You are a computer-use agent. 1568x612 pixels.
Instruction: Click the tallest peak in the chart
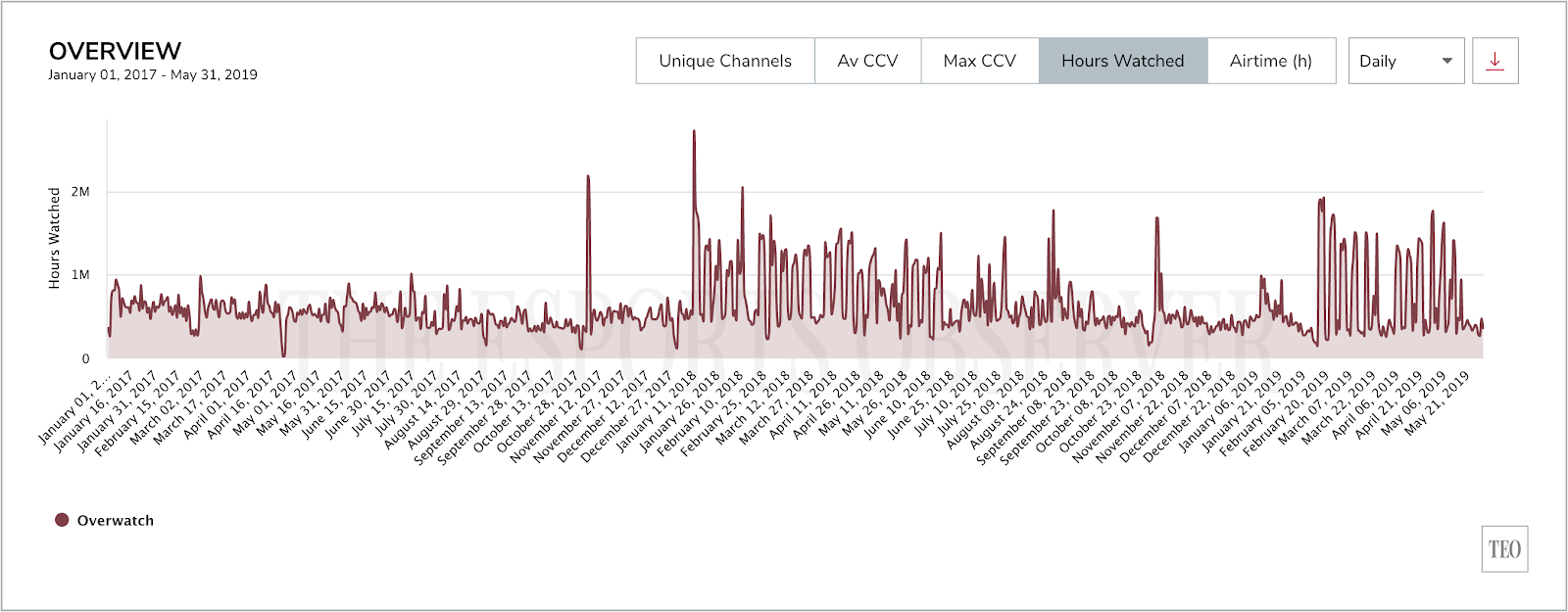click(694, 132)
